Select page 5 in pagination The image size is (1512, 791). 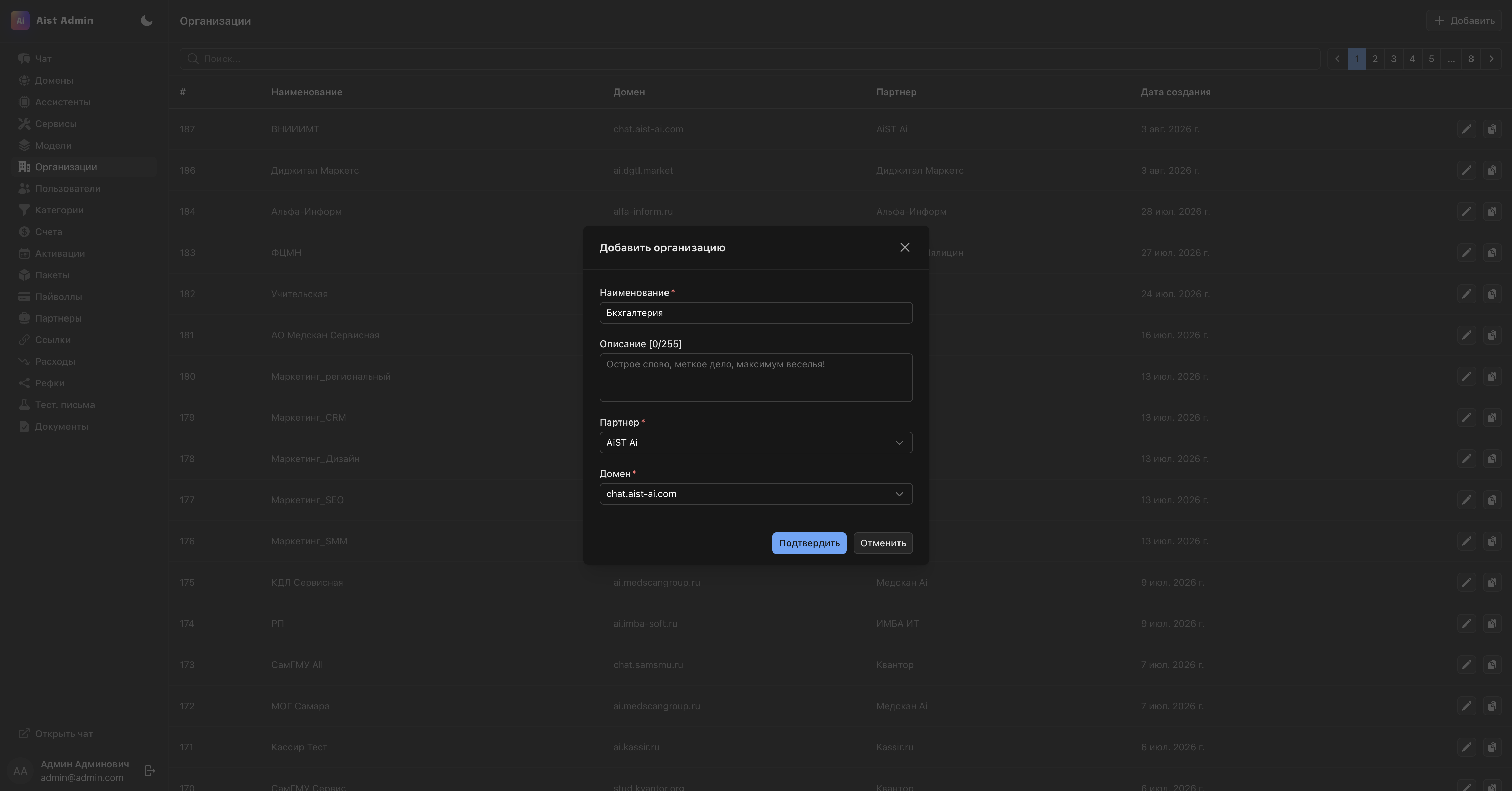coord(1432,59)
